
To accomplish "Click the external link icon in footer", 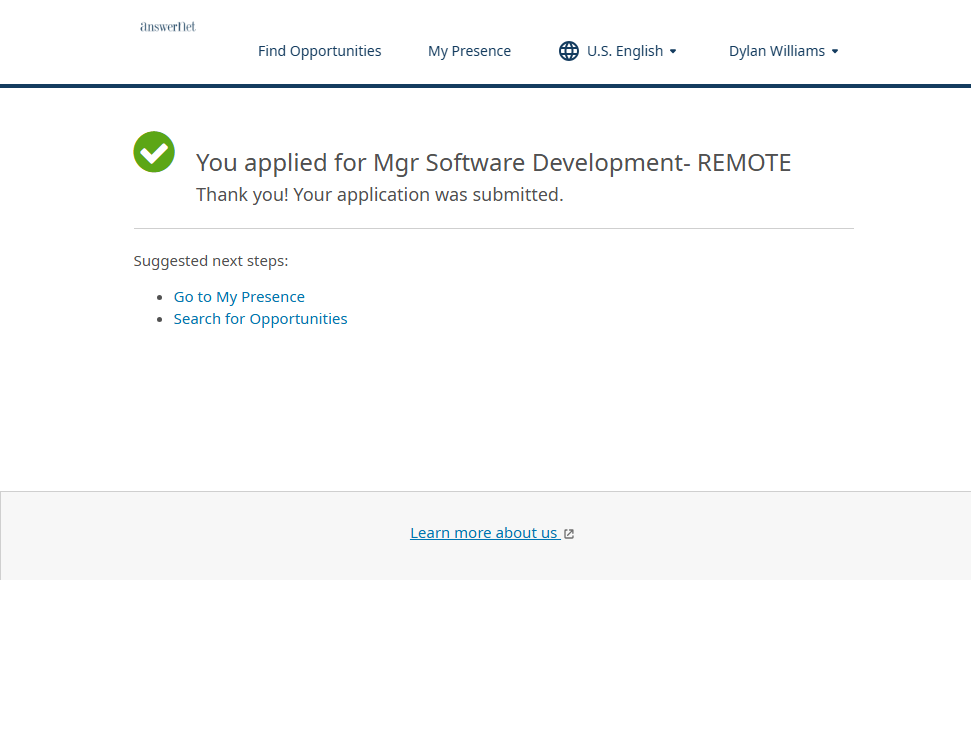I will 569,534.
